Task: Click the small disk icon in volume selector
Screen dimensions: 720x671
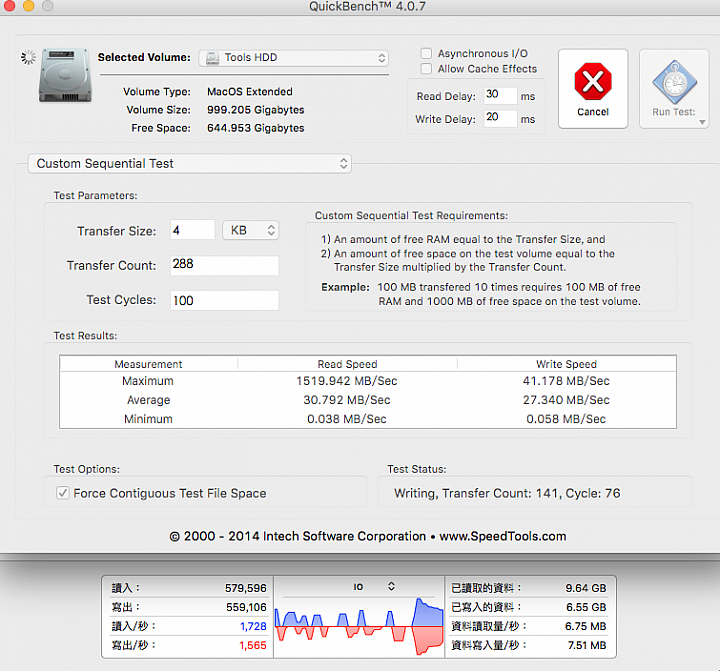Action: 212,58
